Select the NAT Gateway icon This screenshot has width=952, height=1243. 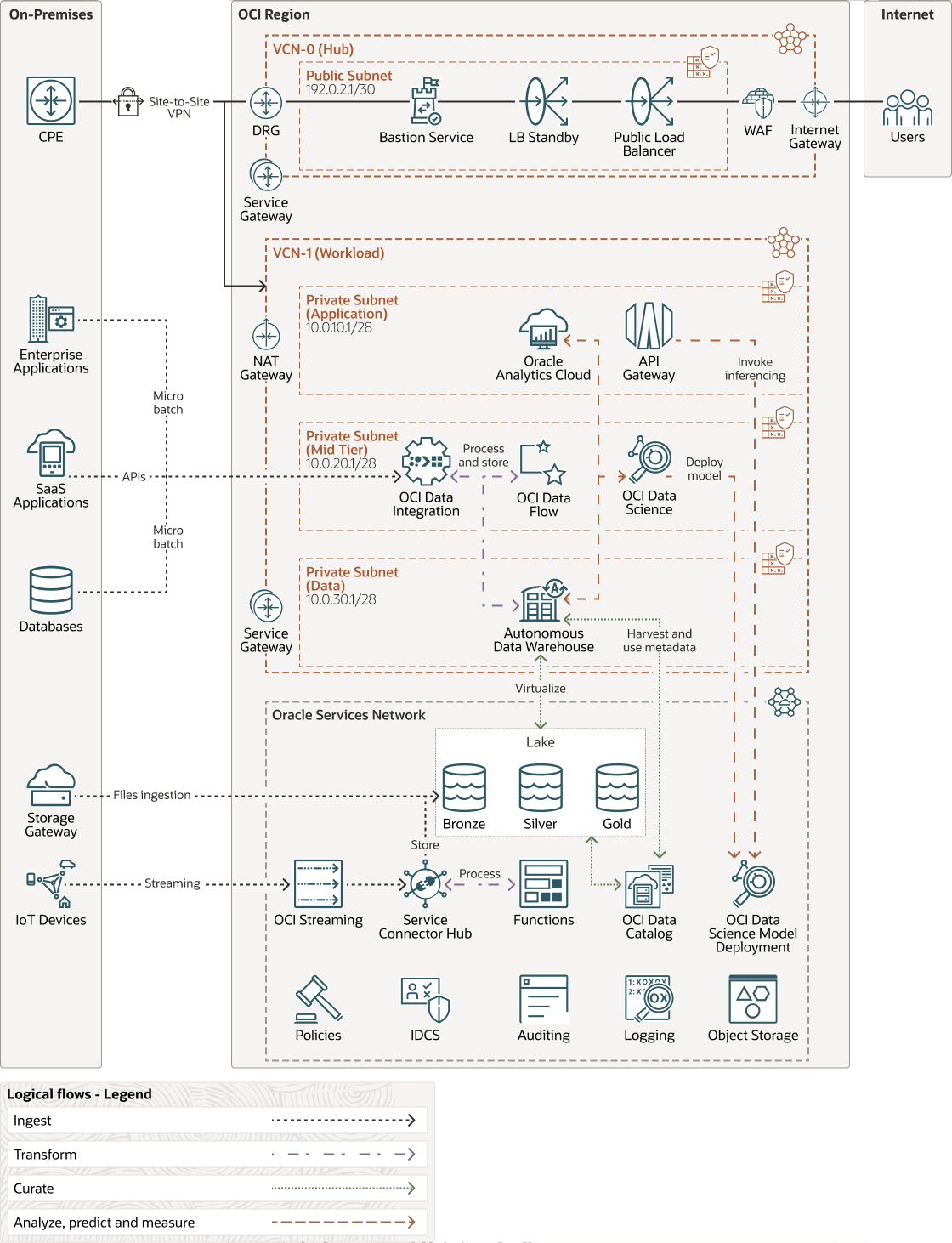(266, 335)
